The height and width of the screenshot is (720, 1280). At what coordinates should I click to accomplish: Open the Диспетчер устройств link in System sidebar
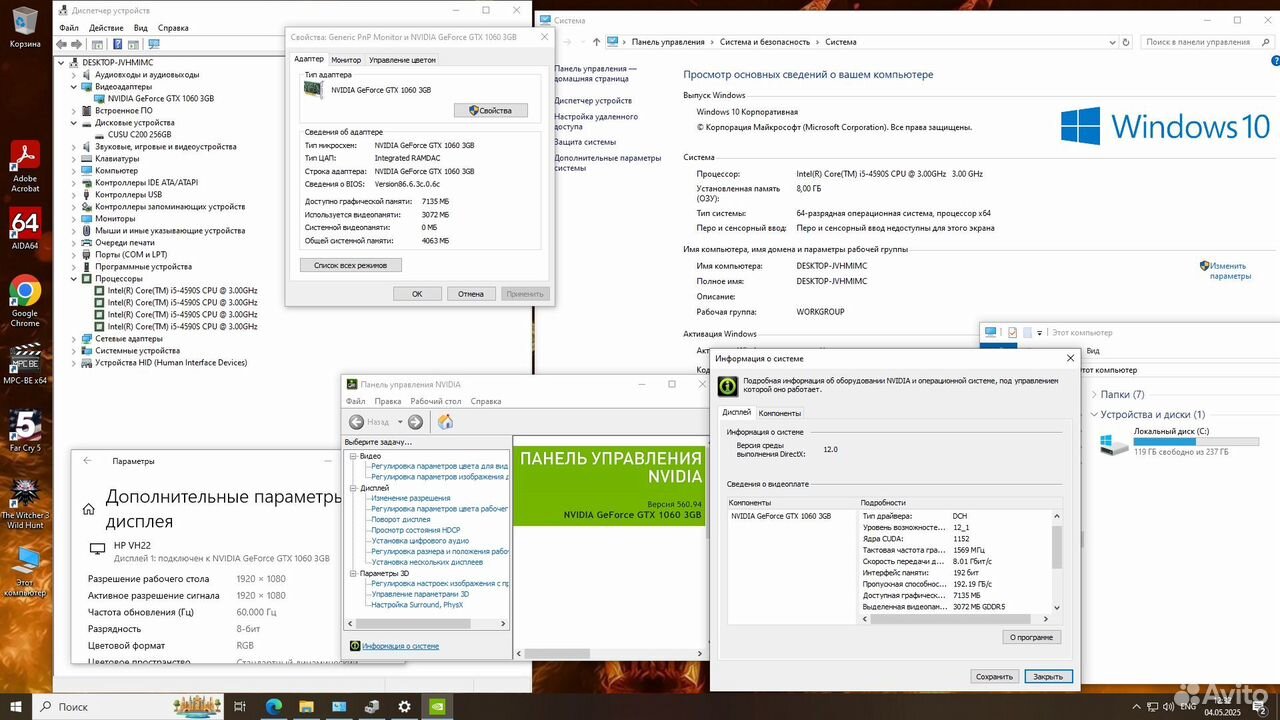(x=593, y=100)
